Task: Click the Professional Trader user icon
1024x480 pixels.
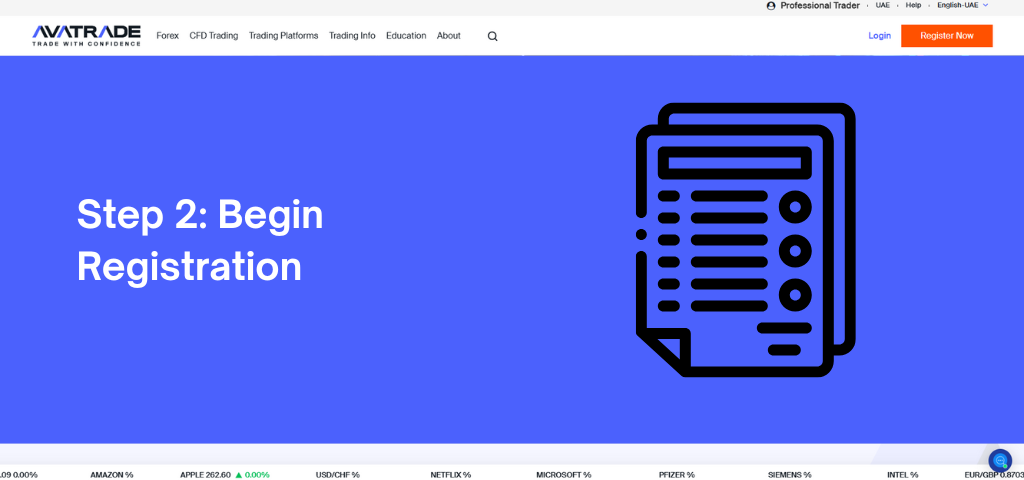Action: 771,6
